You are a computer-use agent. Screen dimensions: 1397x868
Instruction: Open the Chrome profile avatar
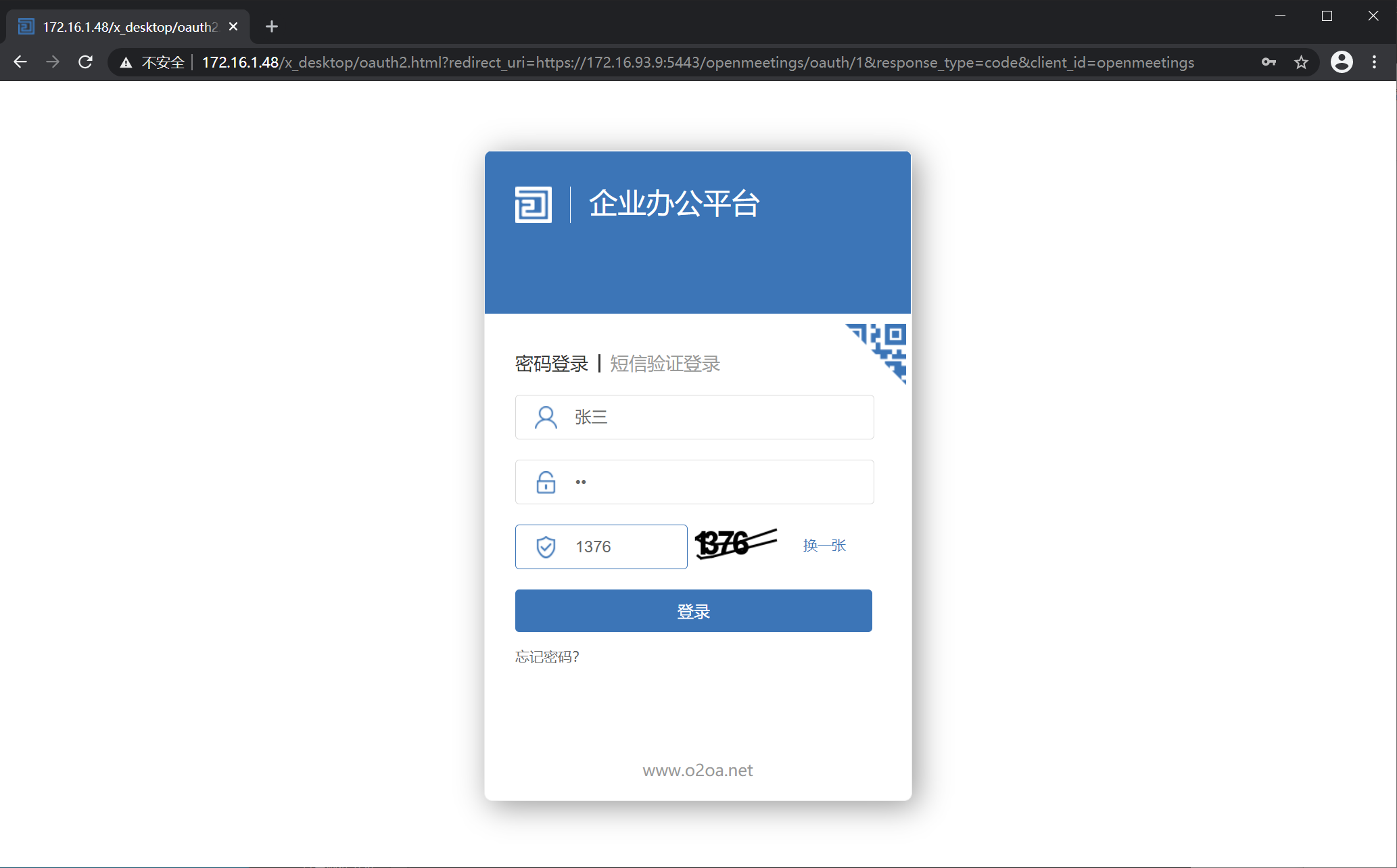point(1342,62)
